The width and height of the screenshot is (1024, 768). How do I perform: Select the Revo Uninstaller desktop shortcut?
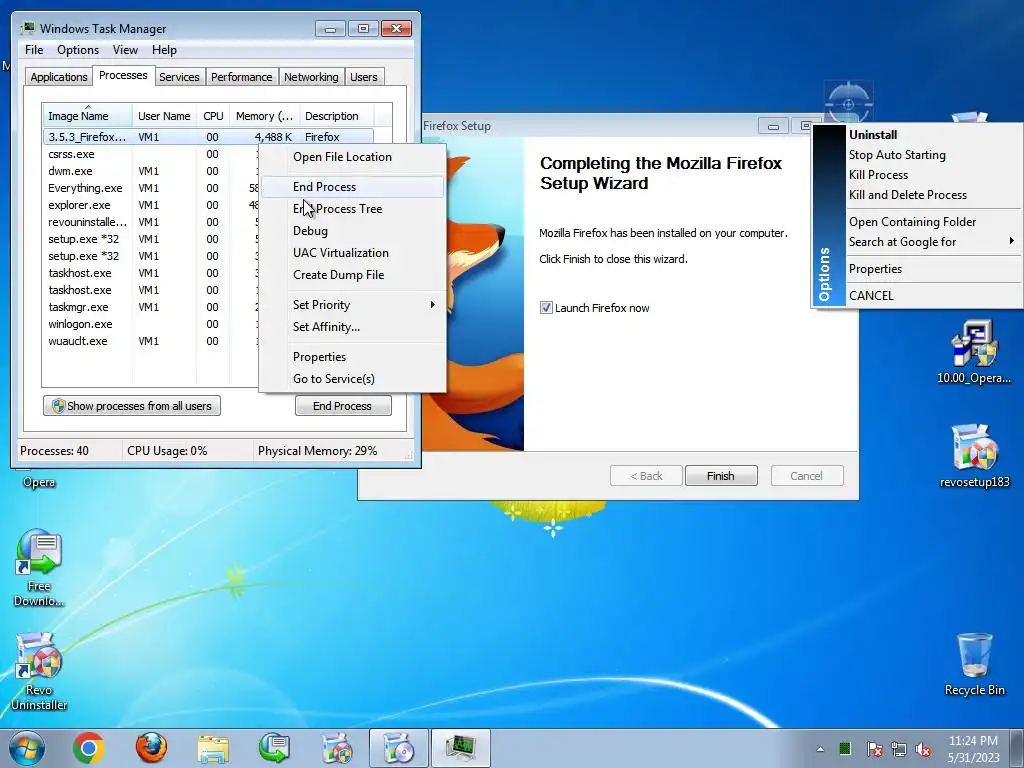tap(39, 671)
